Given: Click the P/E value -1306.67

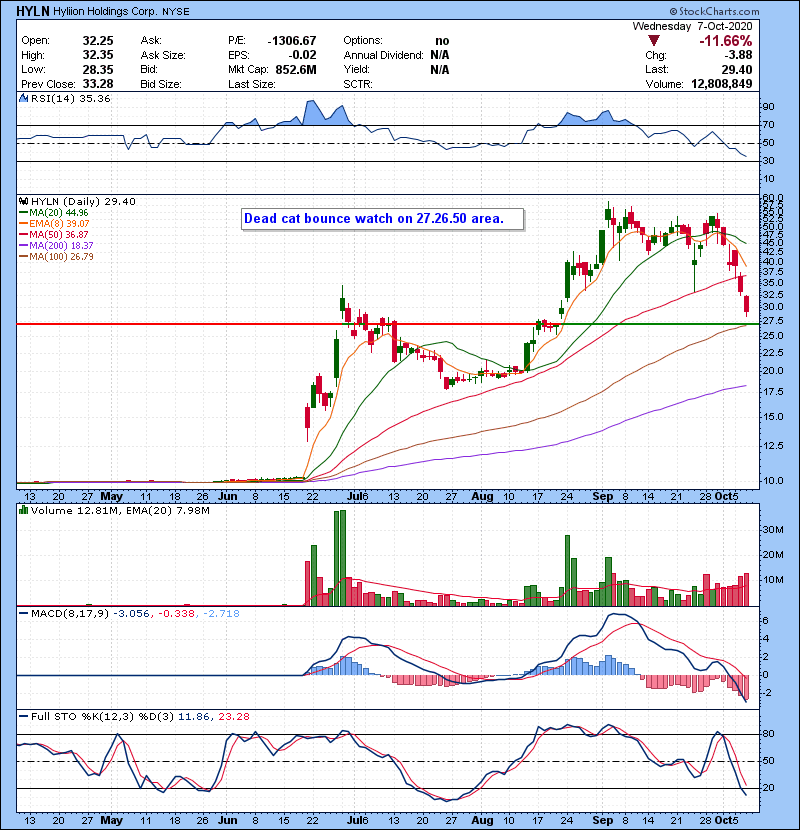Looking at the screenshot, I should tap(292, 41).
